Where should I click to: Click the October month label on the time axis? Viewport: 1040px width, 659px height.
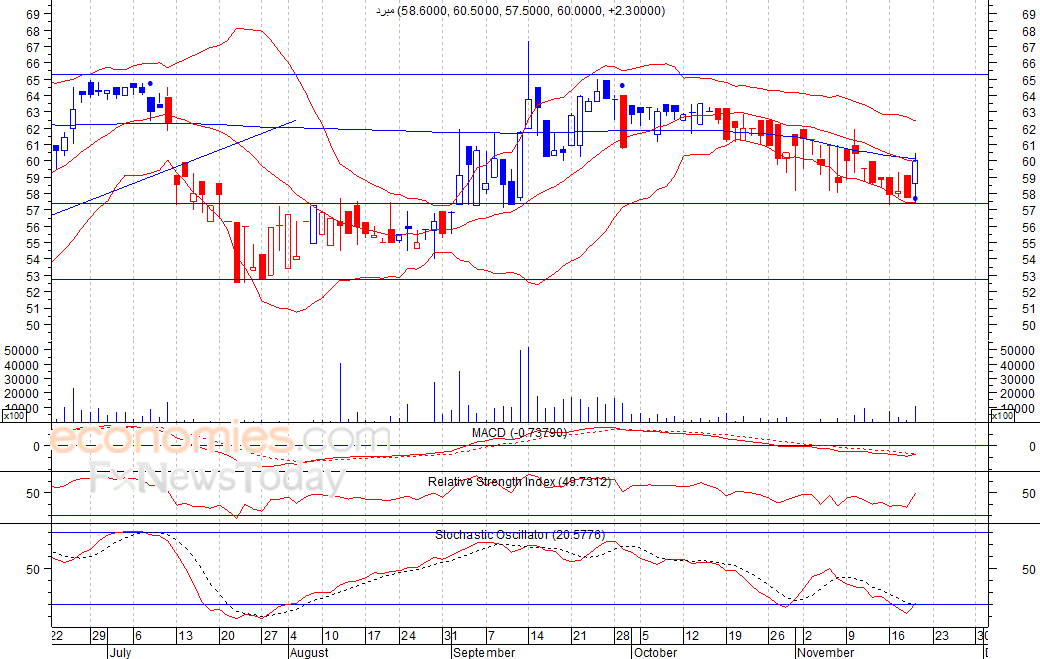(655, 652)
